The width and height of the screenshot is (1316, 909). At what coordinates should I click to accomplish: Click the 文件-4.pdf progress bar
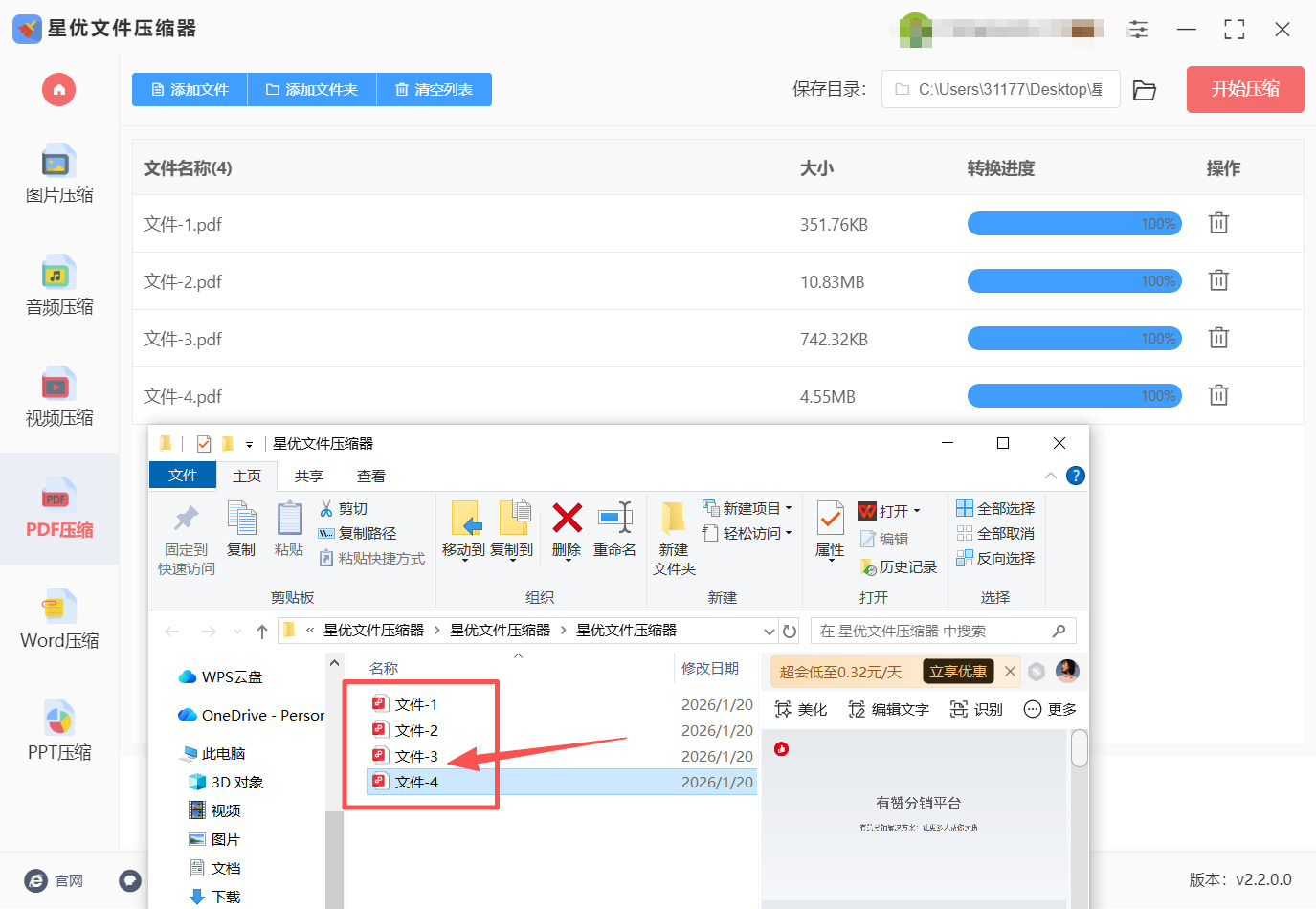(x=1075, y=396)
